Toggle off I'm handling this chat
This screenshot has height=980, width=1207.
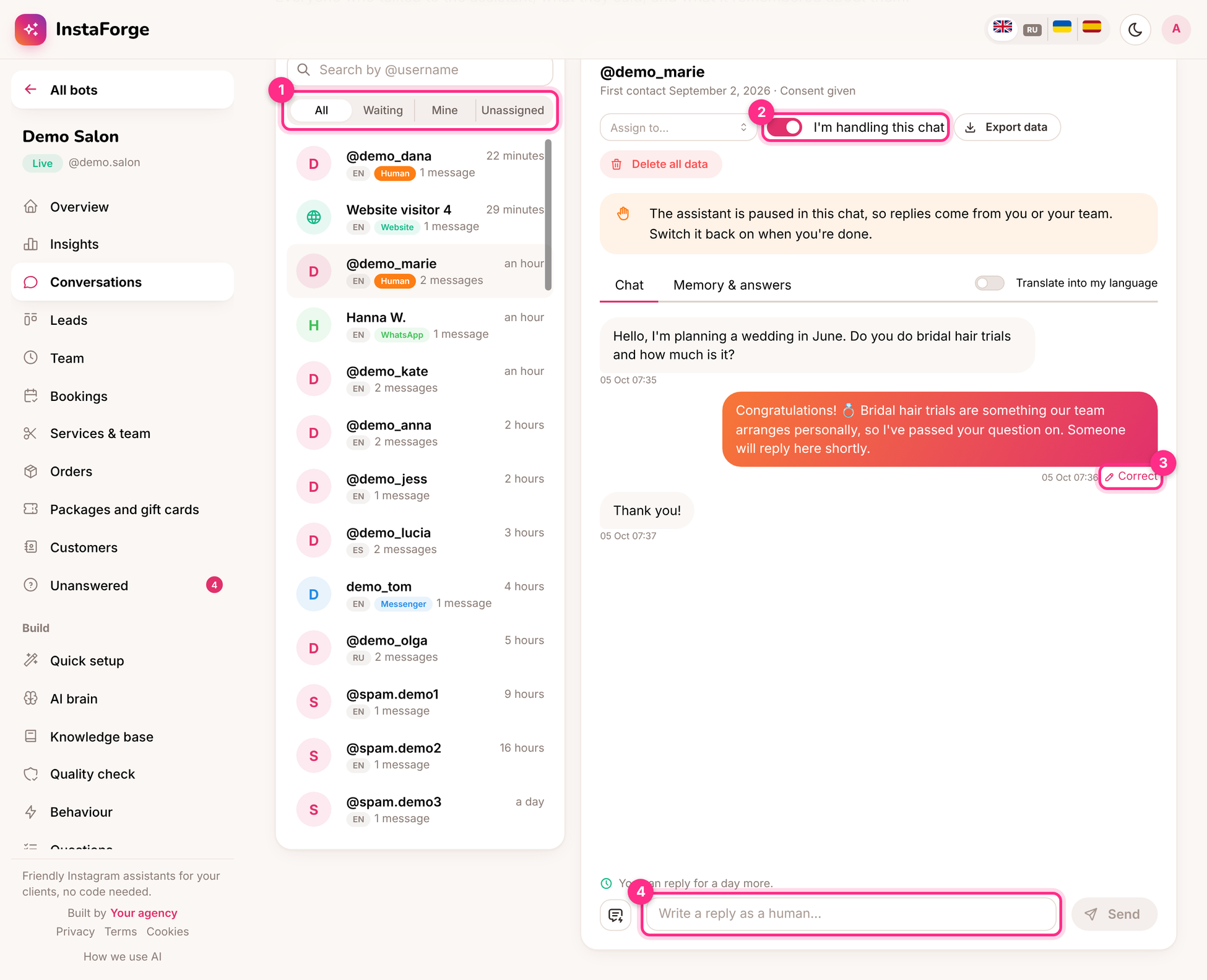[784, 127]
